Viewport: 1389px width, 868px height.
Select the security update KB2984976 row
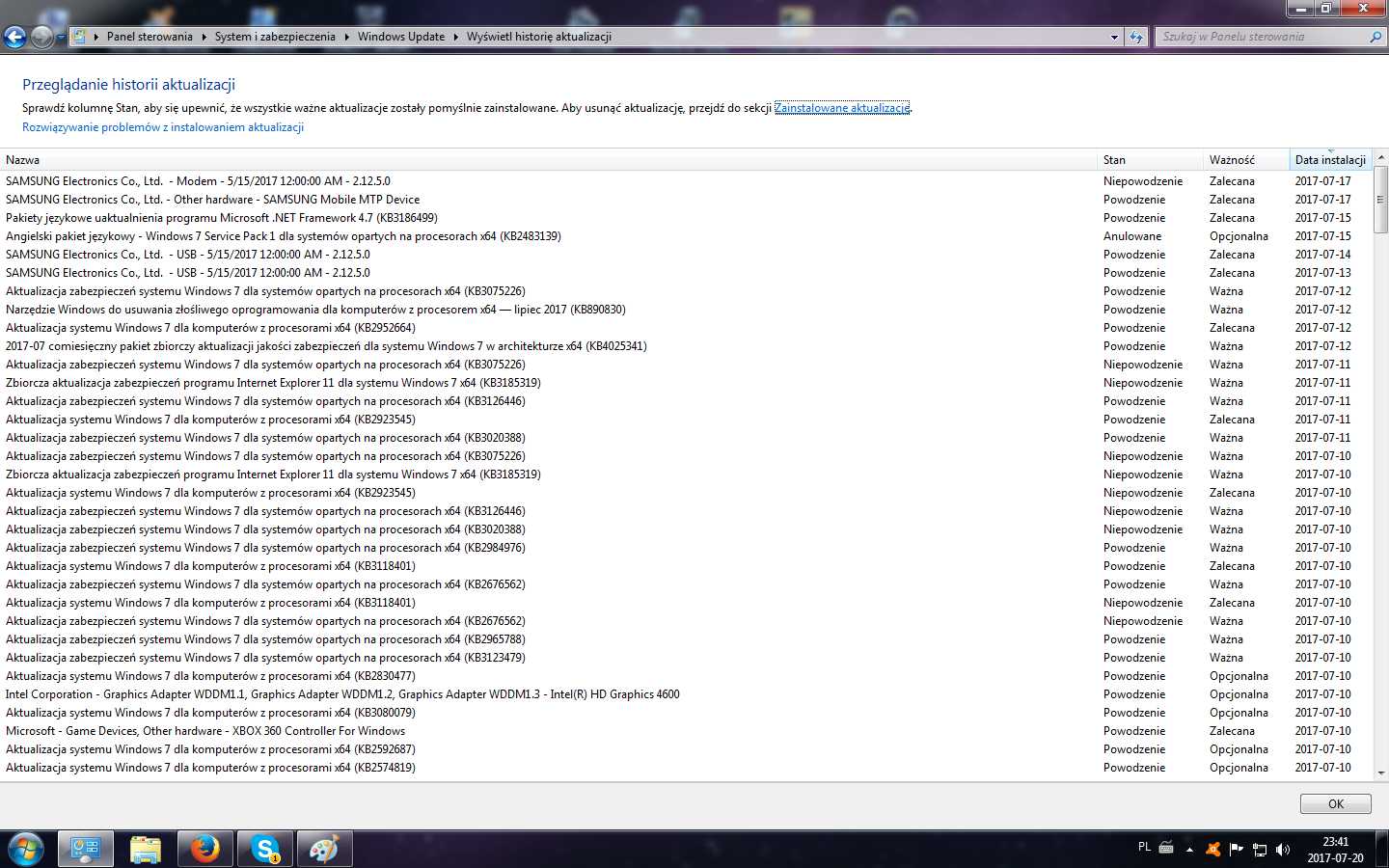click(x=686, y=548)
